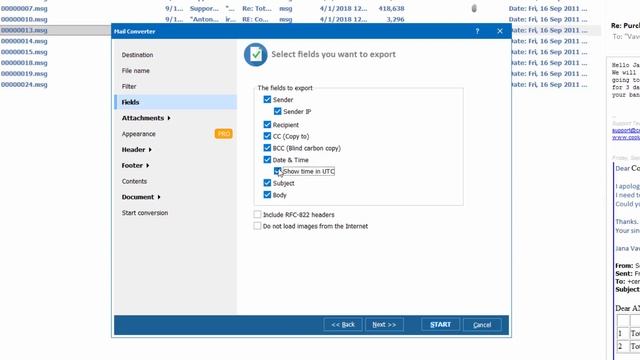Toggle the Sender IP checkbox
The width and height of the screenshot is (640, 360).
[x=278, y=111]
